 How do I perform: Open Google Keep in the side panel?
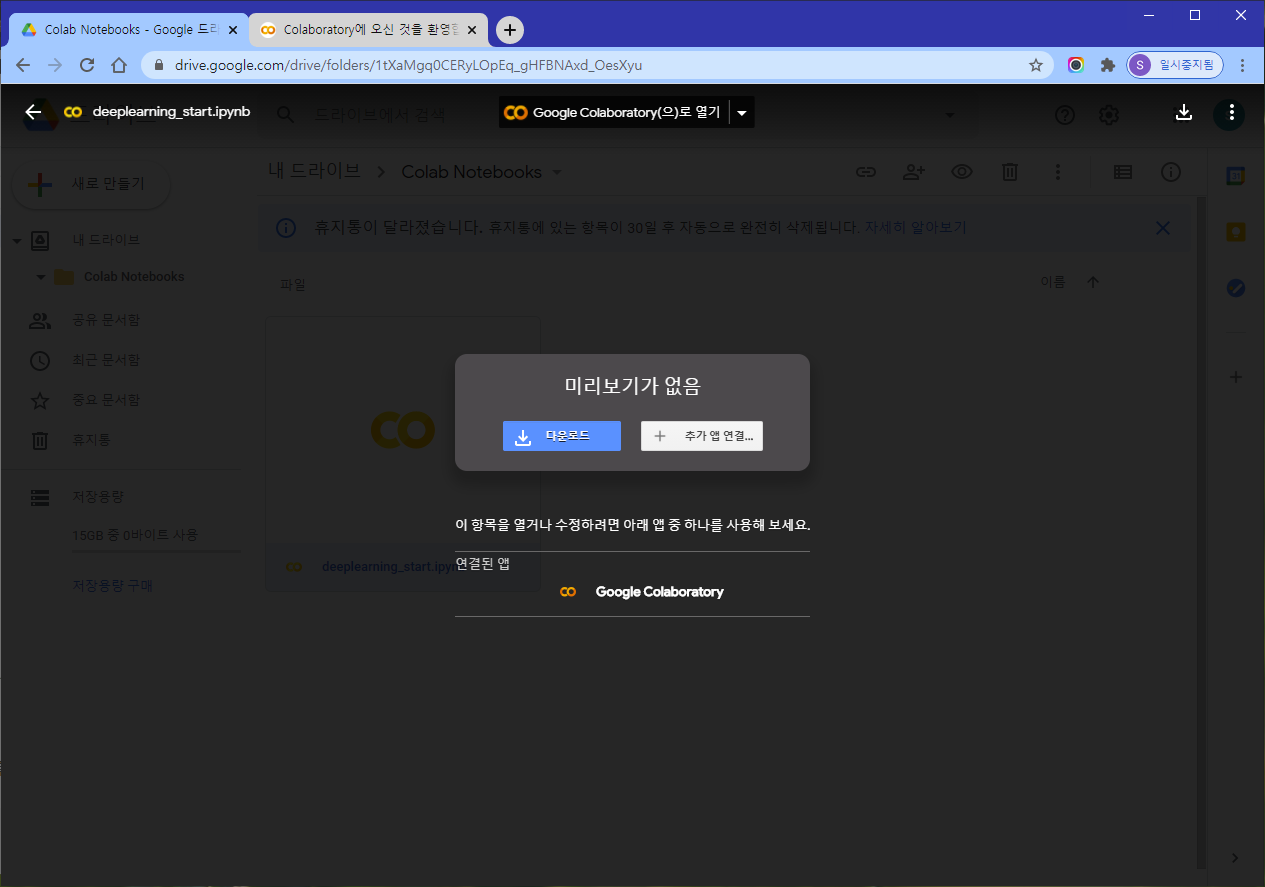coord(1237,231)
